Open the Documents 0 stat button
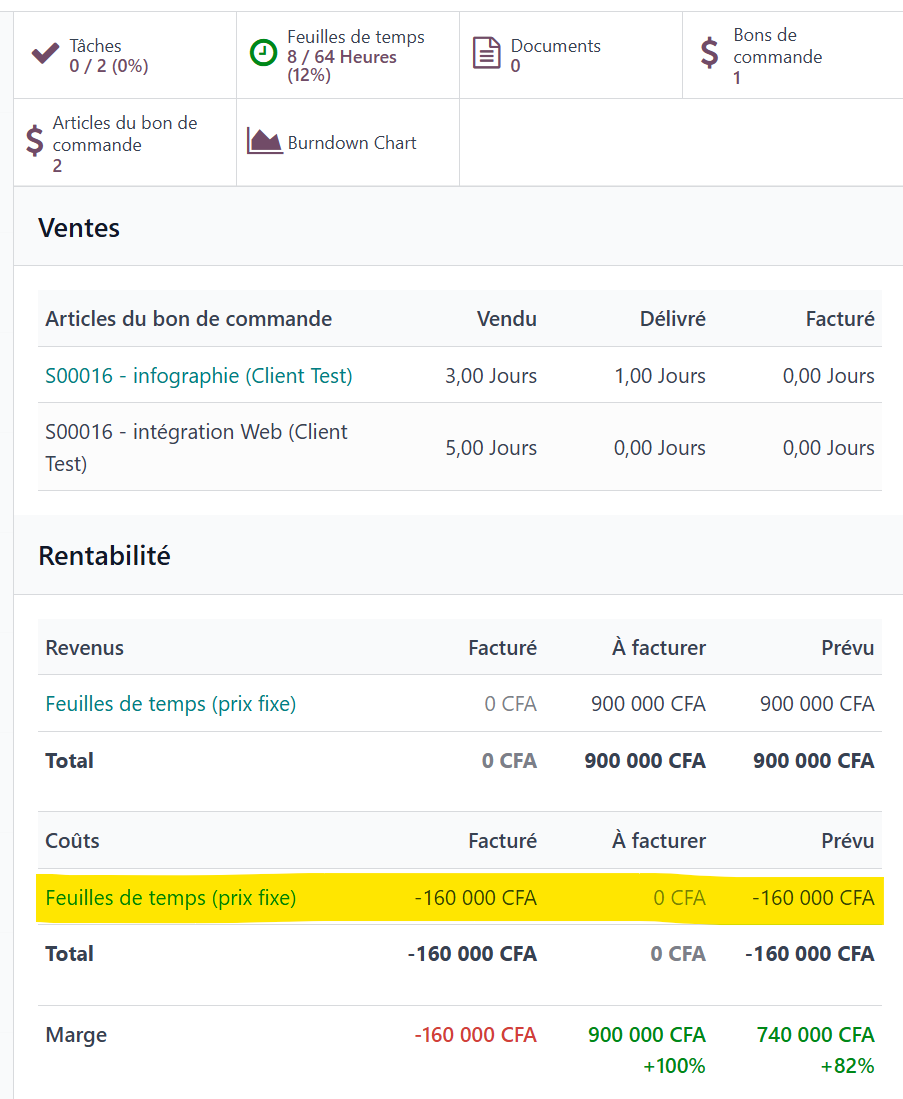This screenshot has width=903, height=1099. point(571,55)
